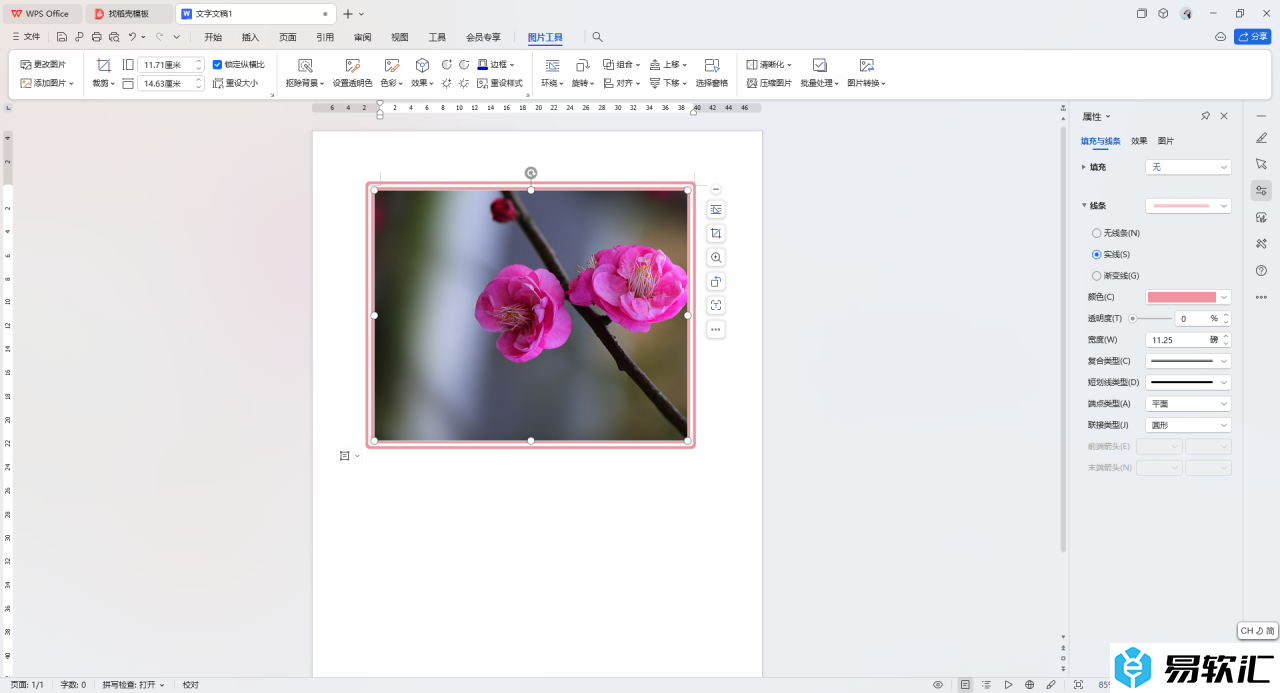Click the 压缩图片 compress picture icon
1280x693 pixels.
point(752,83)
